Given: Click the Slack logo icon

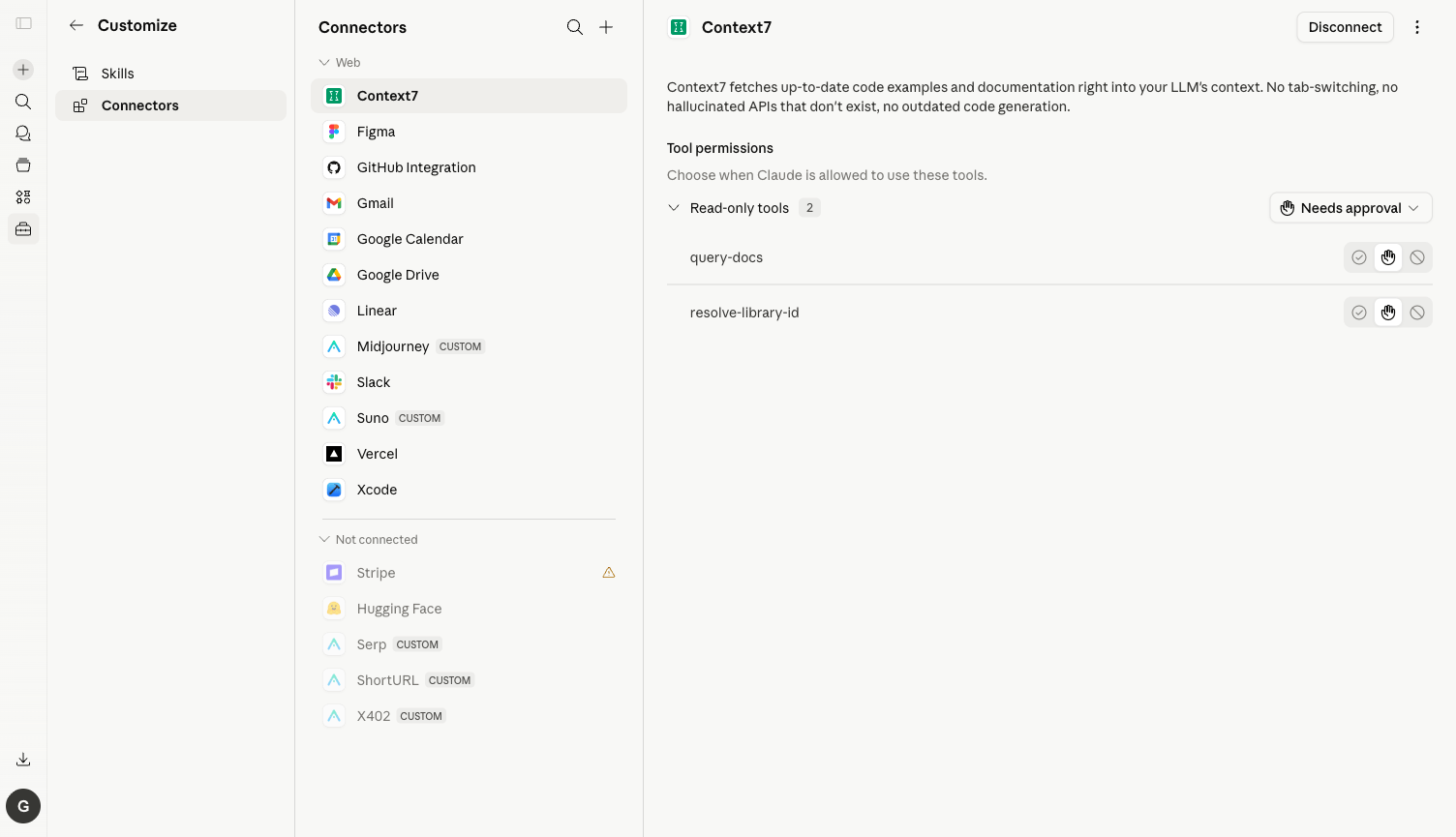Looking at the screenshot, I should pos(334,382).
